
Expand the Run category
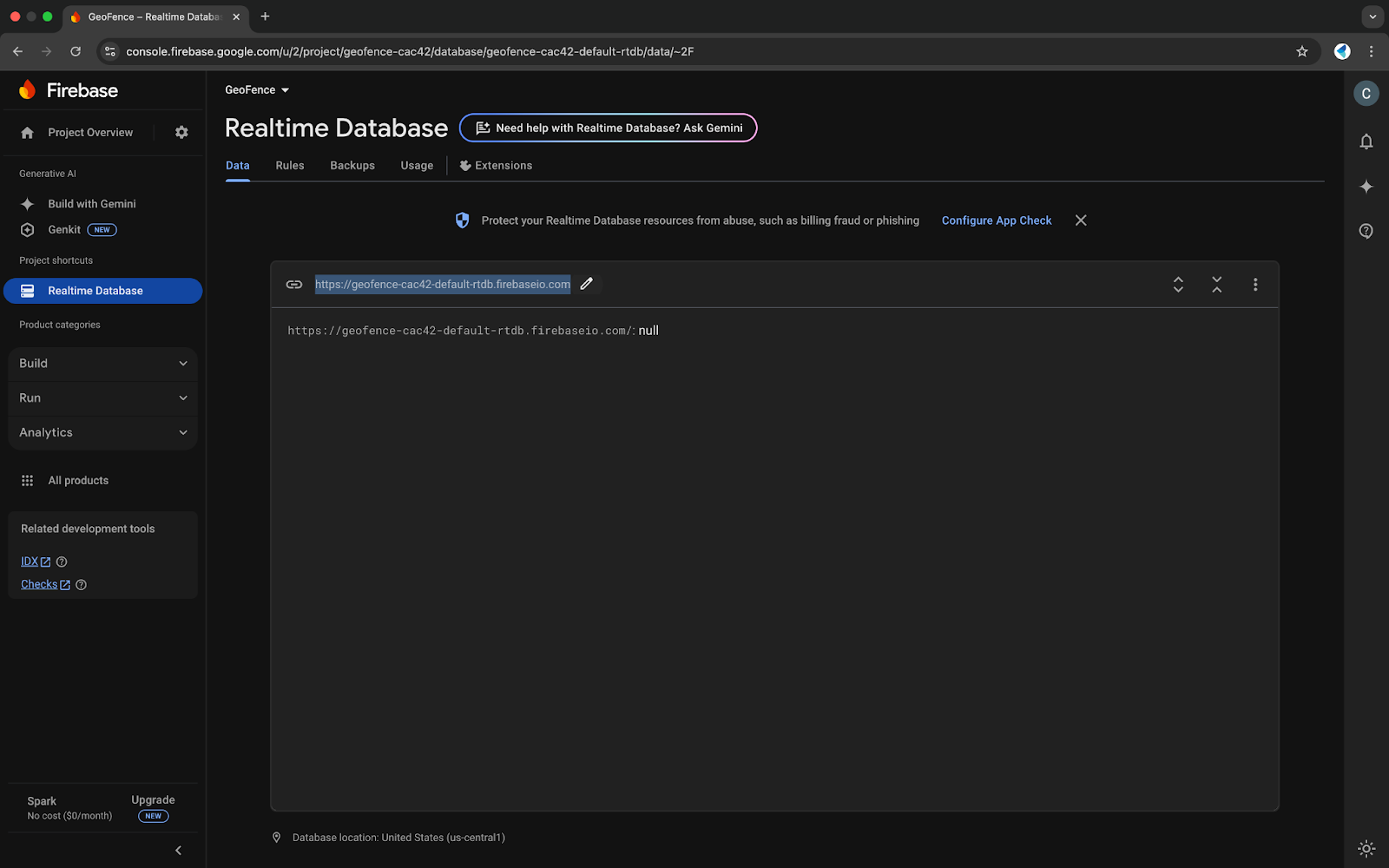(x=103, y=398)
